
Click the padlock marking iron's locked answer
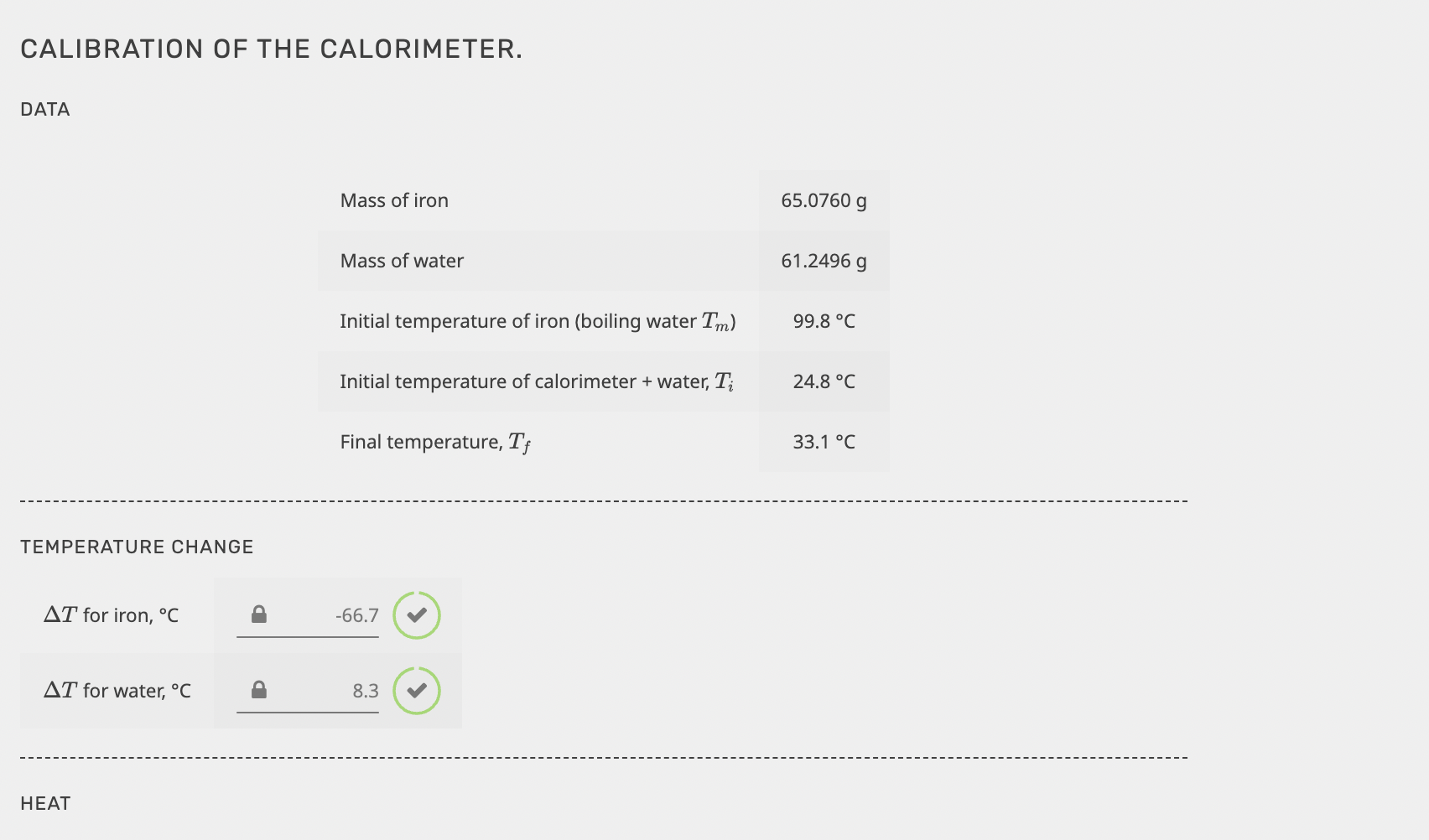259,614
